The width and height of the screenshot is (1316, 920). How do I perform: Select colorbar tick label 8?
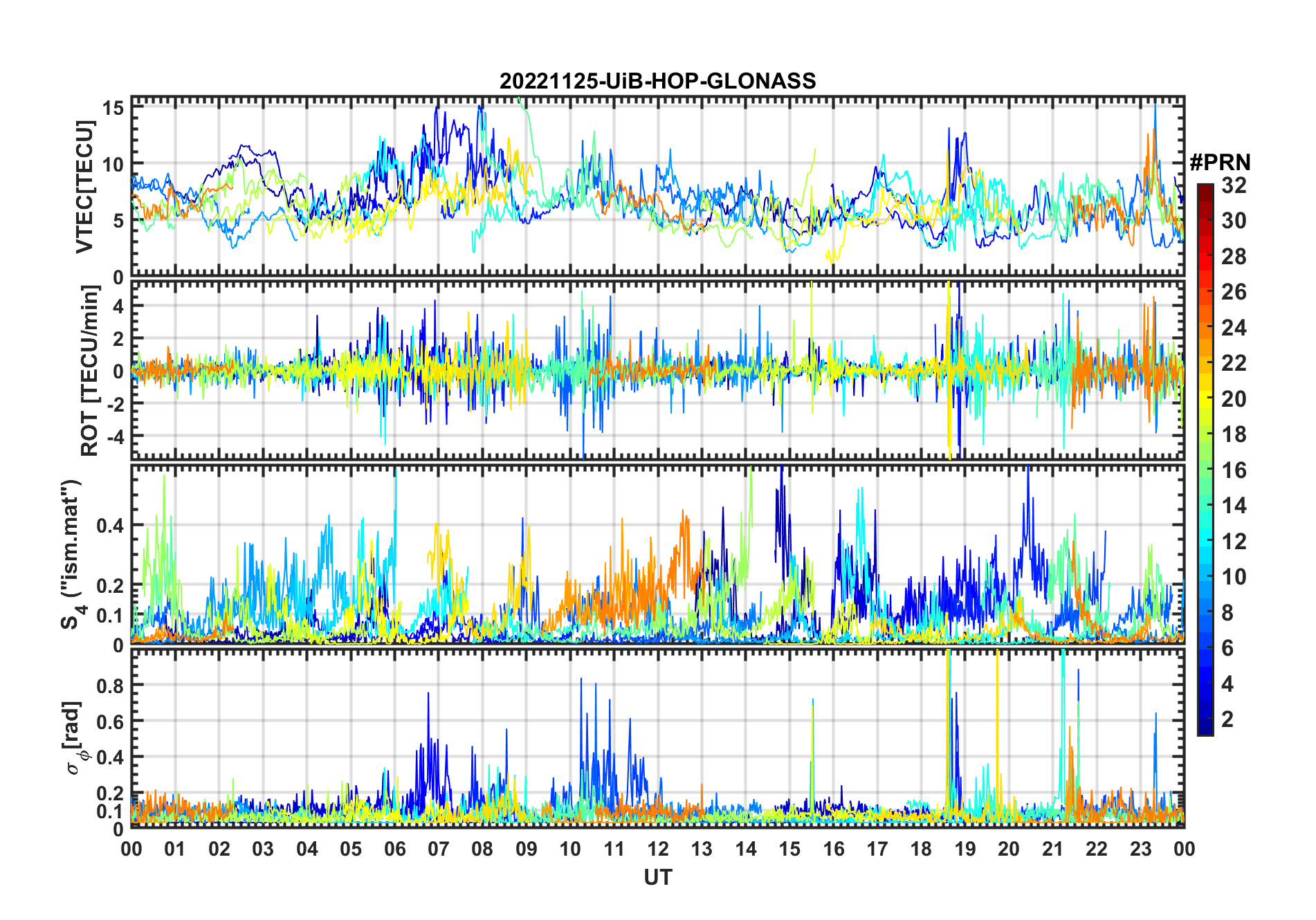pos(1227,612)
